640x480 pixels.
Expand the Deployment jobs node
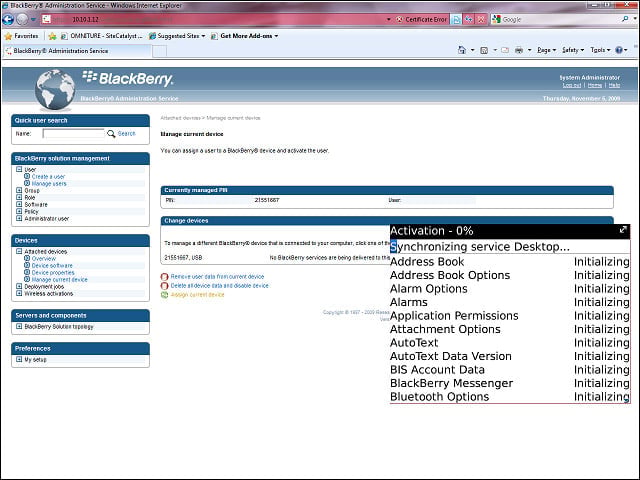click(x=19, y=287)
